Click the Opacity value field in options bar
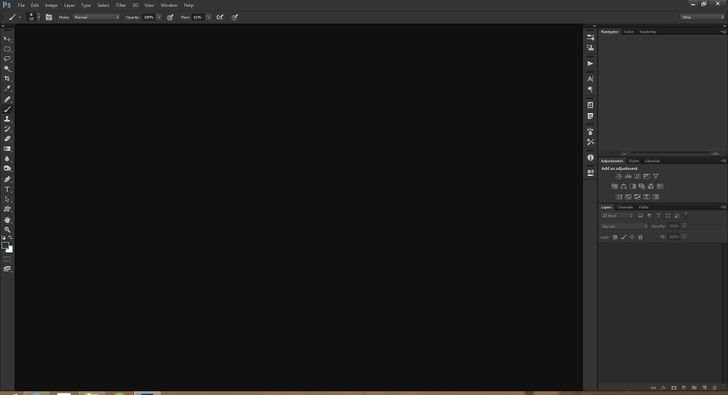Image resolution: width=728 pixels, height=395 pixels. [149, 17]
